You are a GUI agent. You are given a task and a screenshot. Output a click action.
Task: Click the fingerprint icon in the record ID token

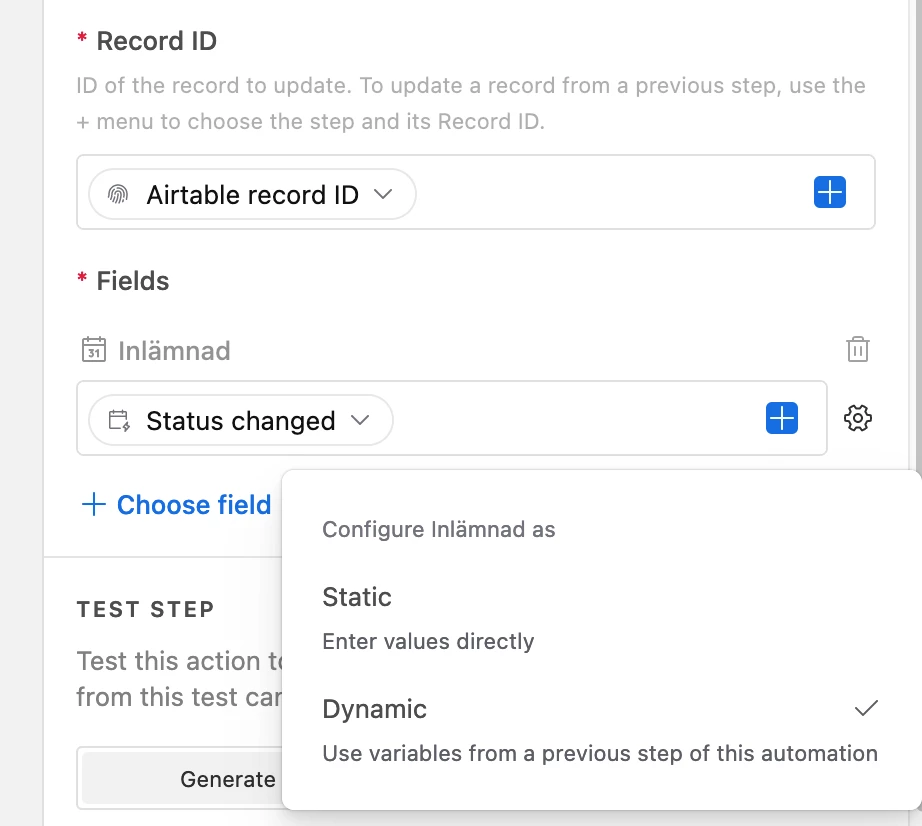coord(118,194)
